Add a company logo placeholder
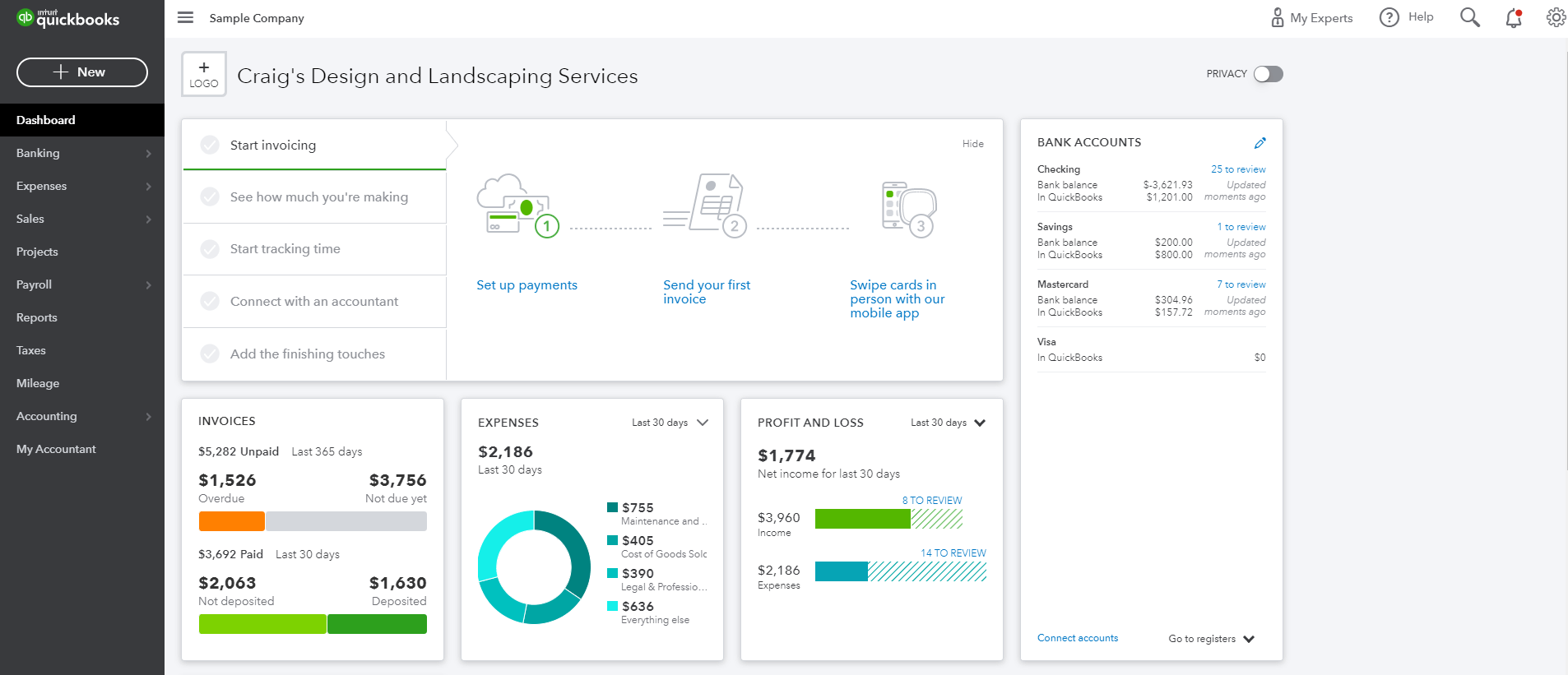The width and height of the screenshot is (1568, 675). tap(204, 74)
